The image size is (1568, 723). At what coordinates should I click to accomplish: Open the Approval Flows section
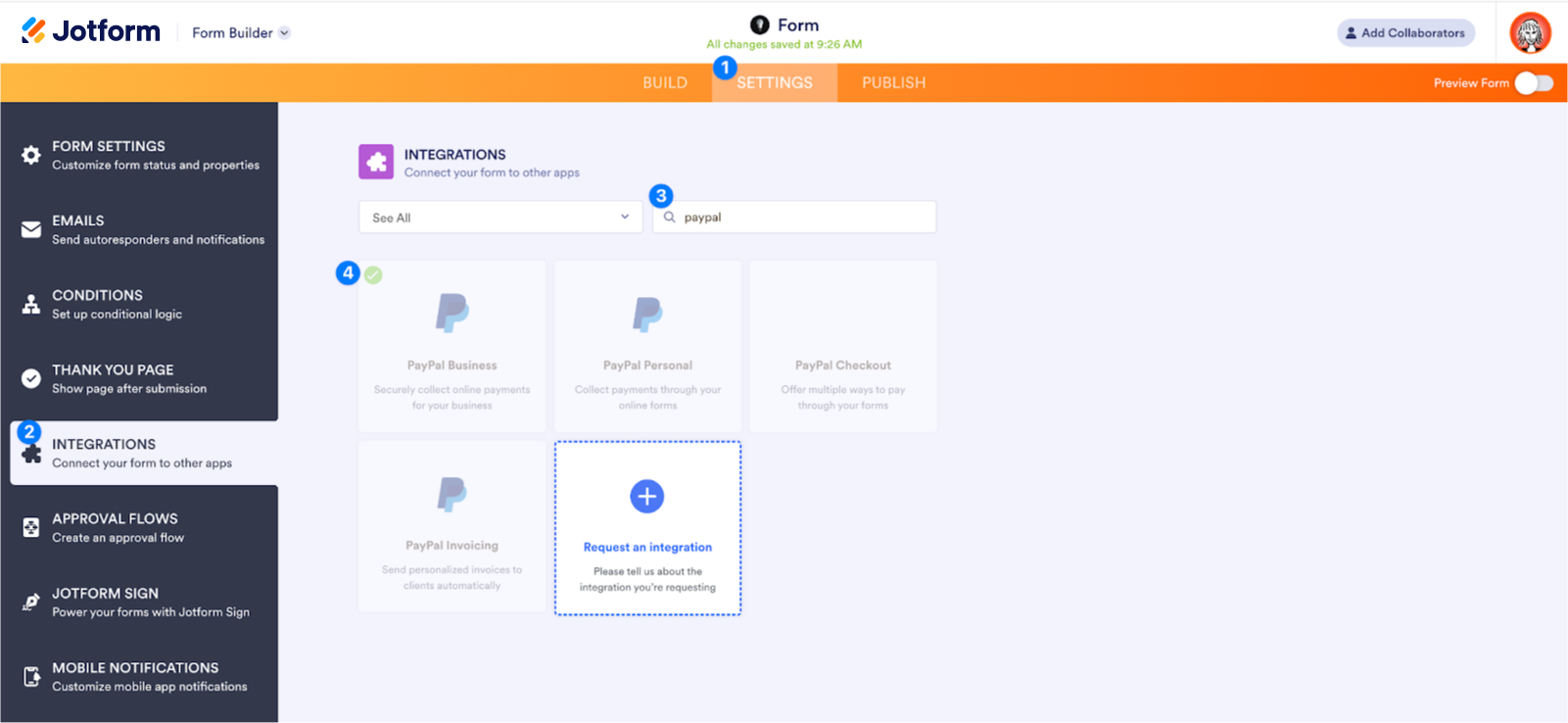tap(139, 527)
